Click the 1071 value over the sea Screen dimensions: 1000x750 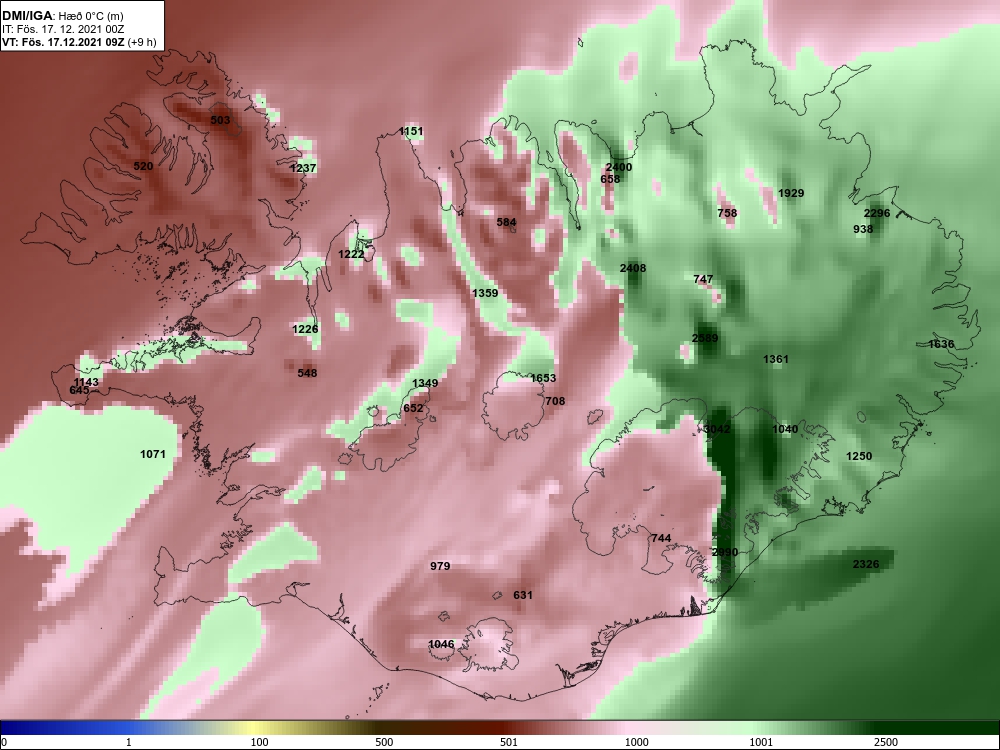click(x=152, y=453)
